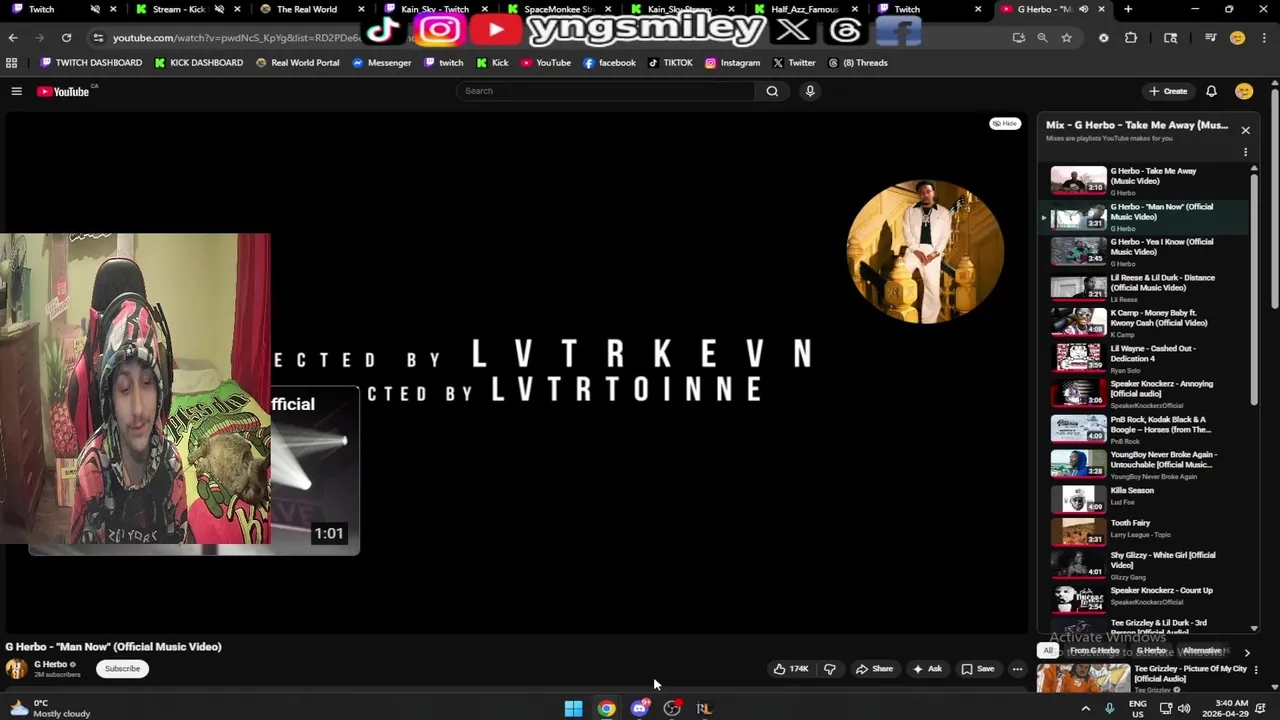Open Discord from the taskbar
The height and width of the screenshot is (720, 1280).
[639, 709]
